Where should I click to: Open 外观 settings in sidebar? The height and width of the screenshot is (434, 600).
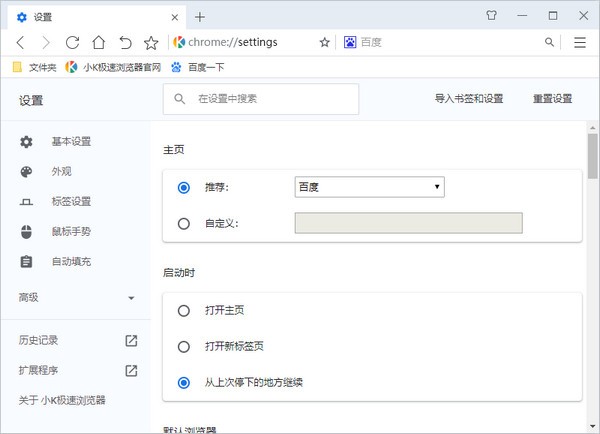click(62, 171)
